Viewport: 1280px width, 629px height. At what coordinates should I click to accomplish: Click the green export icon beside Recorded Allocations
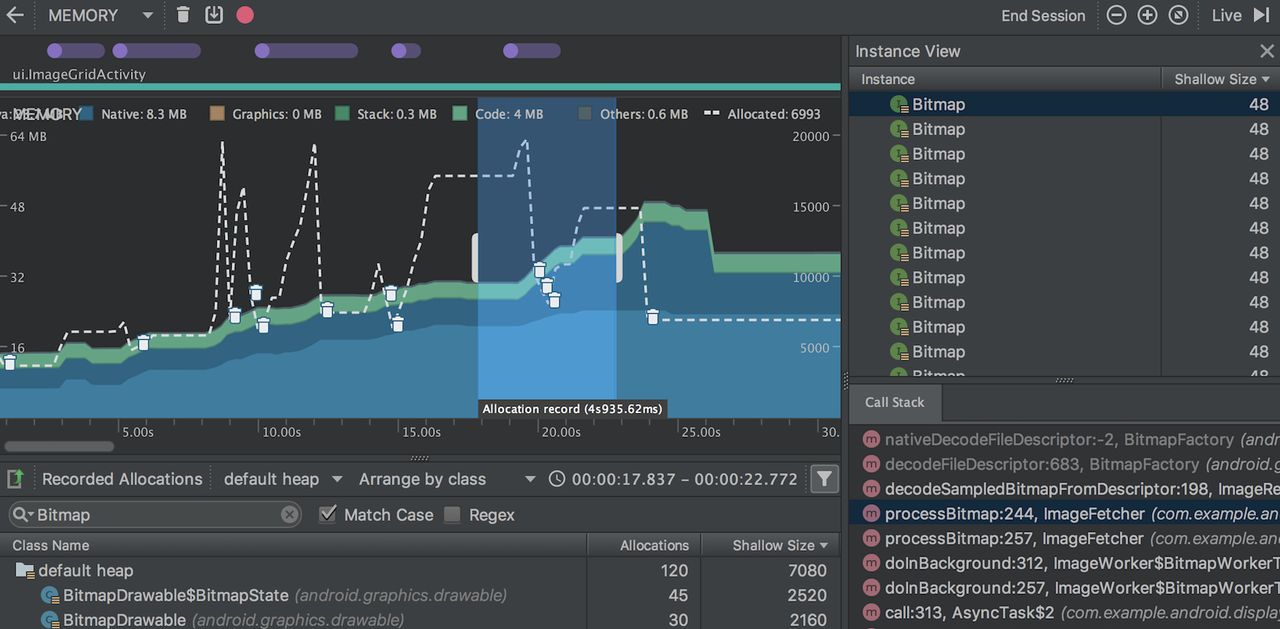point(15,479)
